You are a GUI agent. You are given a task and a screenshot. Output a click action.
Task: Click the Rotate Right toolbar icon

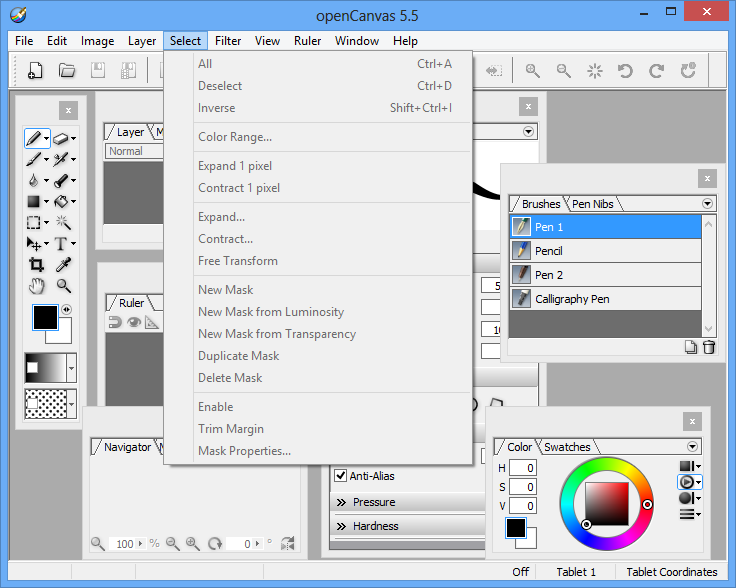(x=656, y=71)
